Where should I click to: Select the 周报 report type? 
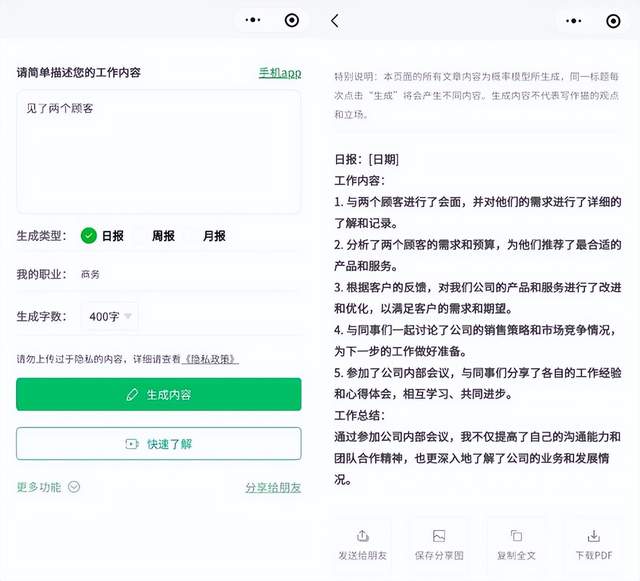tap(163, 236)
